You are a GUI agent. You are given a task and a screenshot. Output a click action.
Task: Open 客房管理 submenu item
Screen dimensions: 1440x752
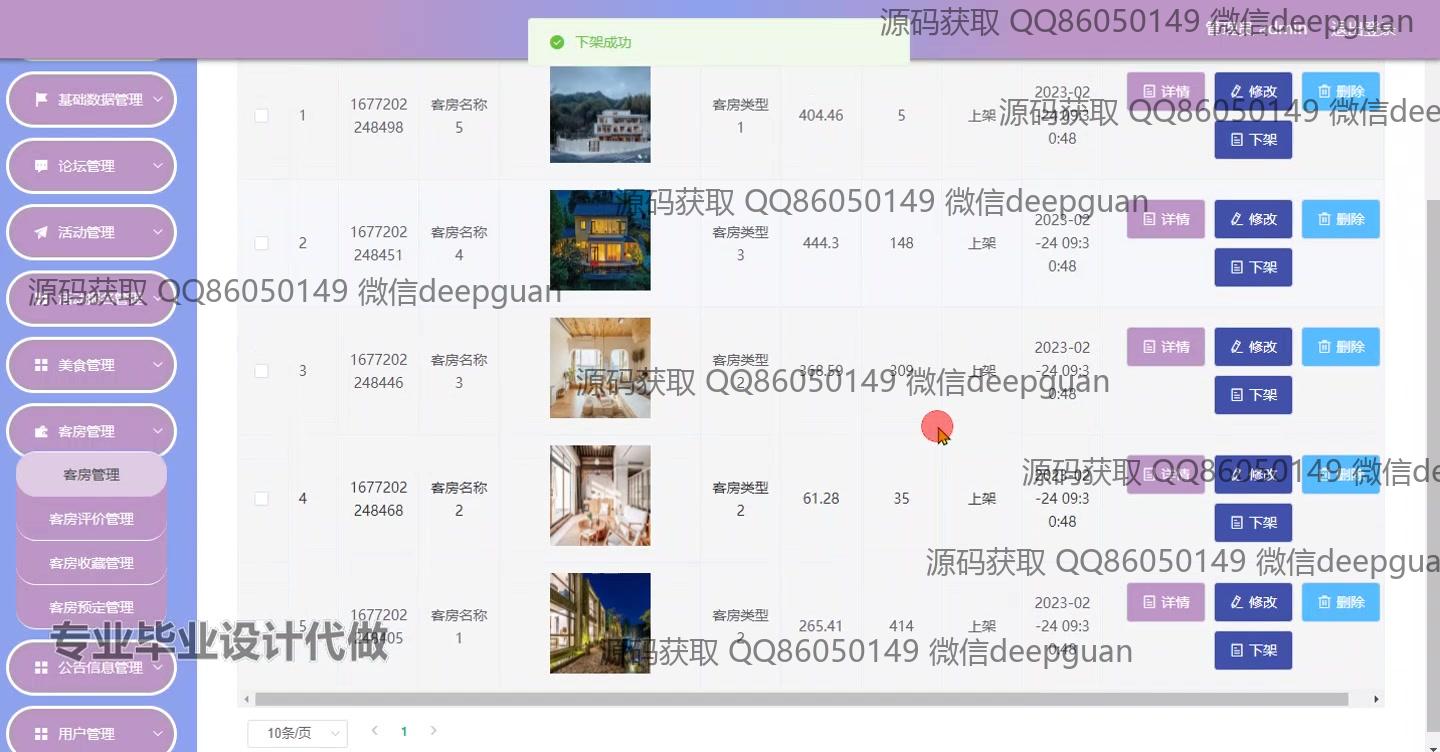pyautogui.click(x=91, y=475)
